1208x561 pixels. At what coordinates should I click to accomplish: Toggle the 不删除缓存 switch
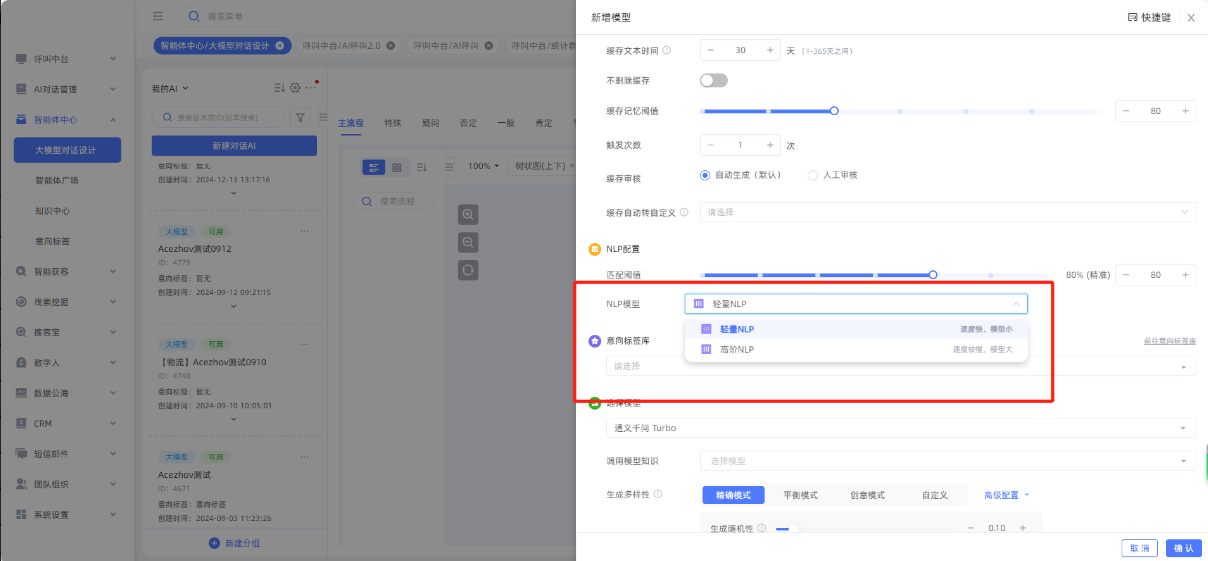[x=714, y=80]
